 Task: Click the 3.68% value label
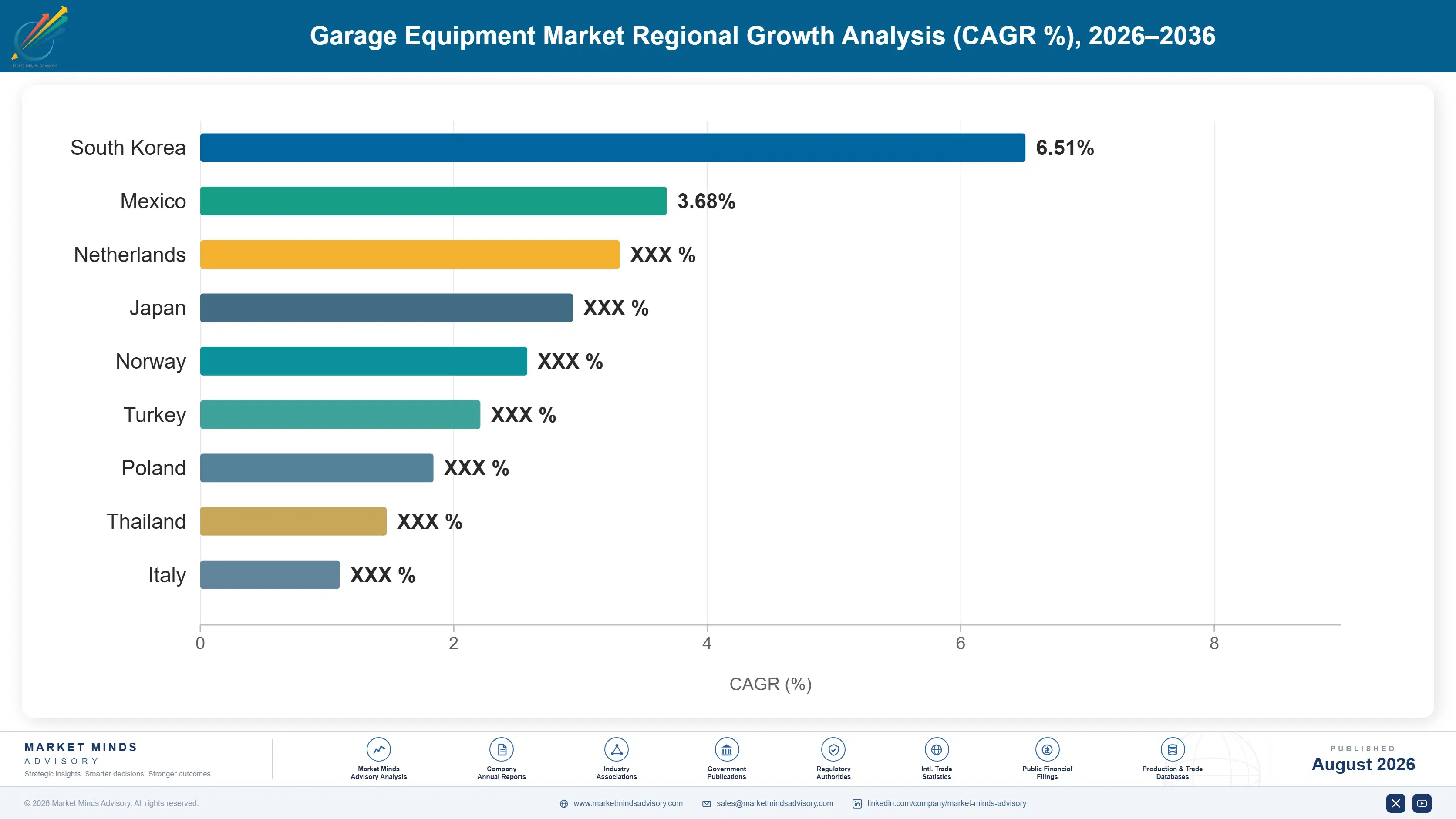(x=707, y=201)
